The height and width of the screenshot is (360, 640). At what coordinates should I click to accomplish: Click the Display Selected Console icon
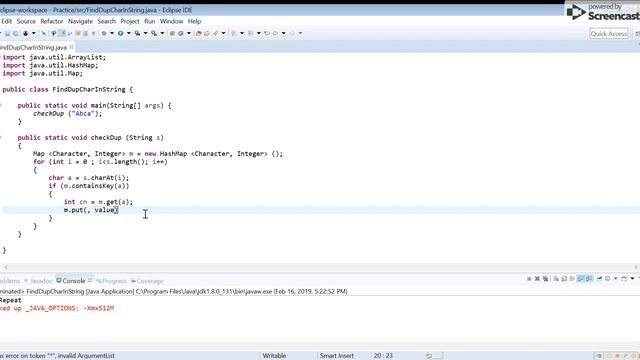coord(607,278)
